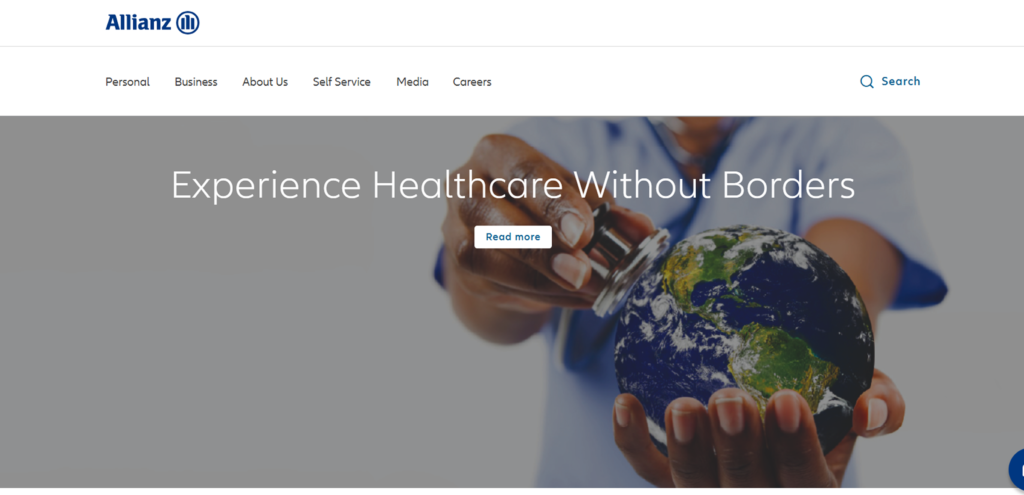Click the Allianz eagle emblem icon
Screen dimensions: 1024x495
tap(187, 23)
